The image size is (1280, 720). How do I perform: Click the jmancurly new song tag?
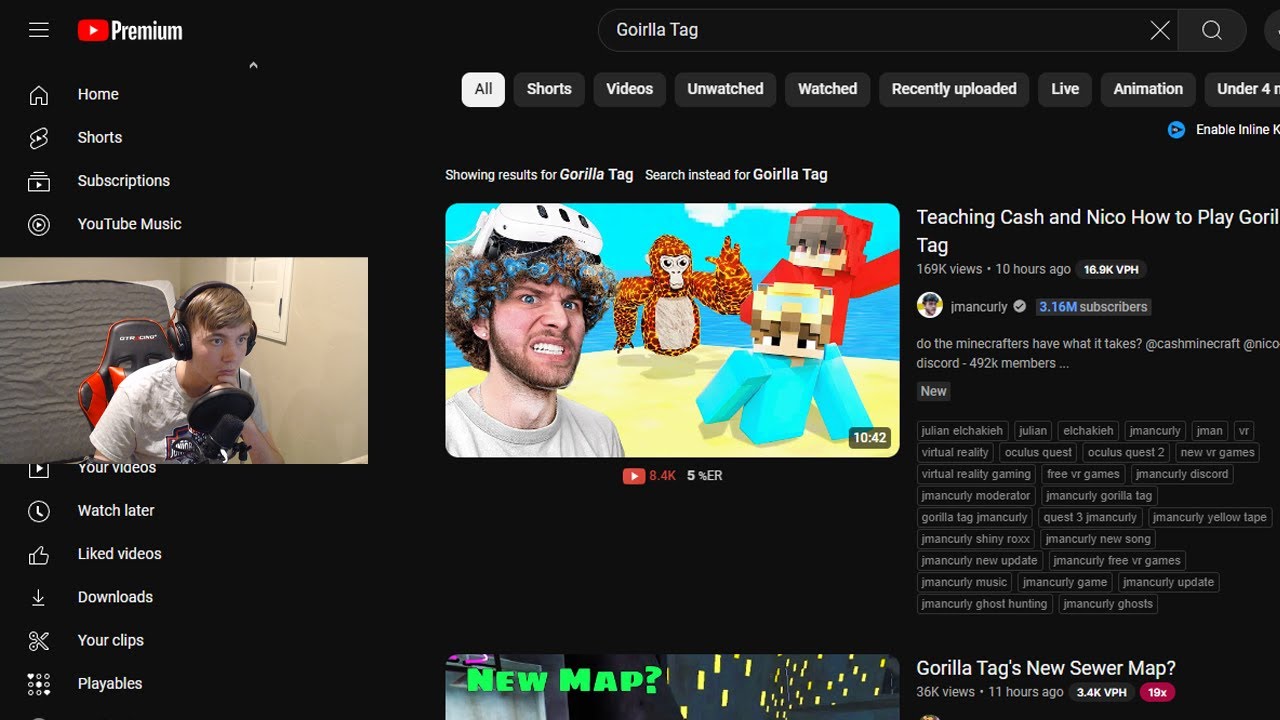1098,539
